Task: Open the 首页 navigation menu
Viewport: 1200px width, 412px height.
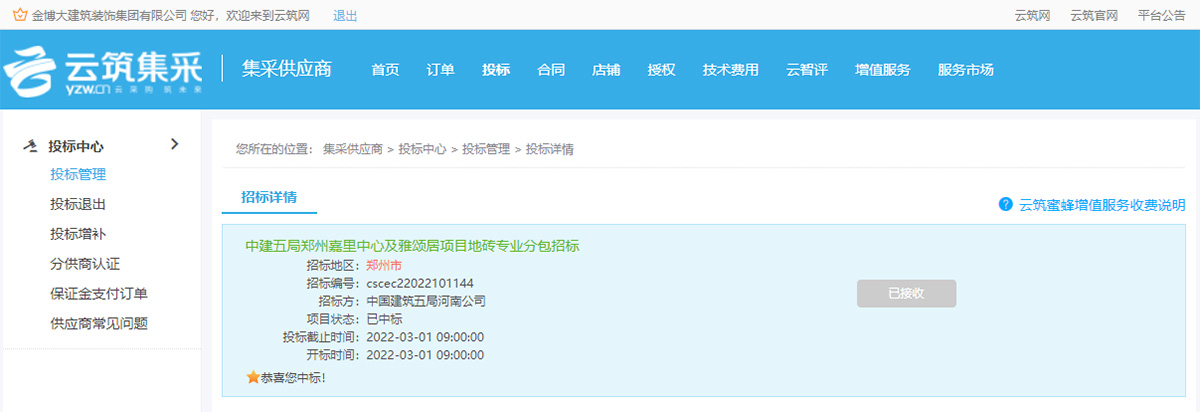Action: 385,70
